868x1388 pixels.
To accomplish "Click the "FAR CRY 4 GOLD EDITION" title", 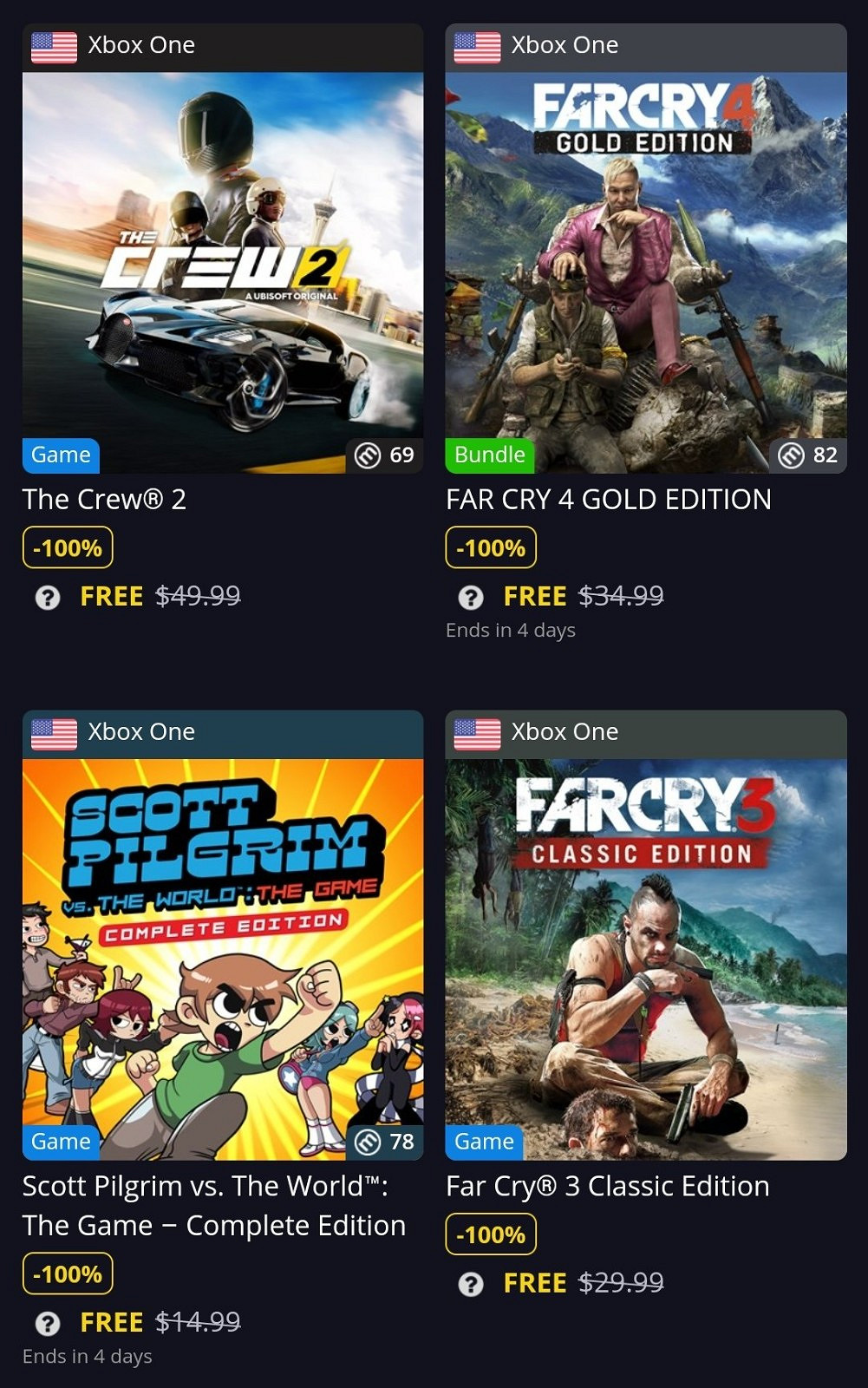I will (x=608, y=500).
